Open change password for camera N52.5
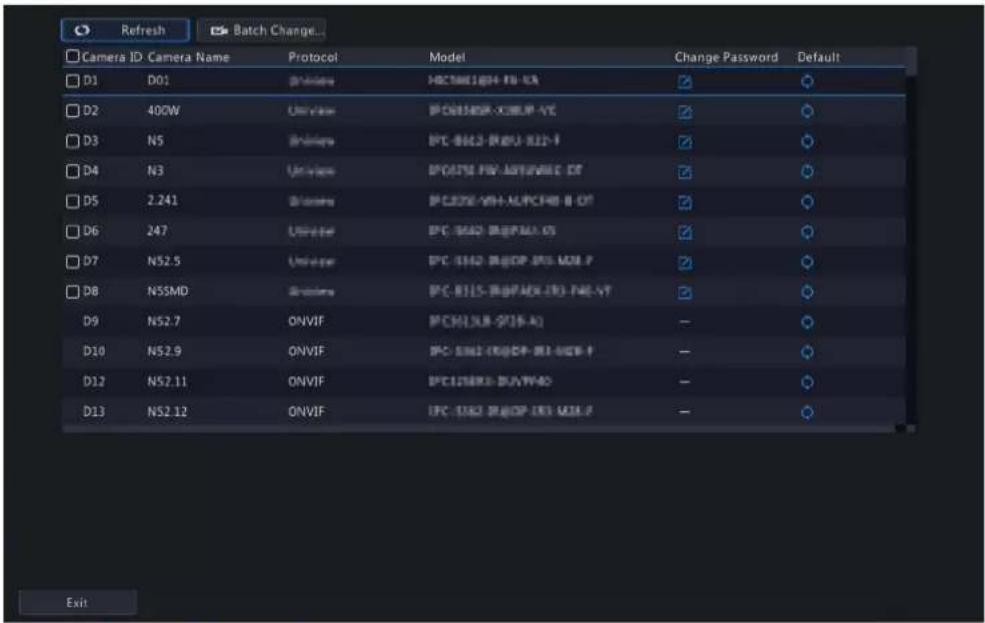Image resolution: width=985 pixels, height=623 pixels. point(685,263)
